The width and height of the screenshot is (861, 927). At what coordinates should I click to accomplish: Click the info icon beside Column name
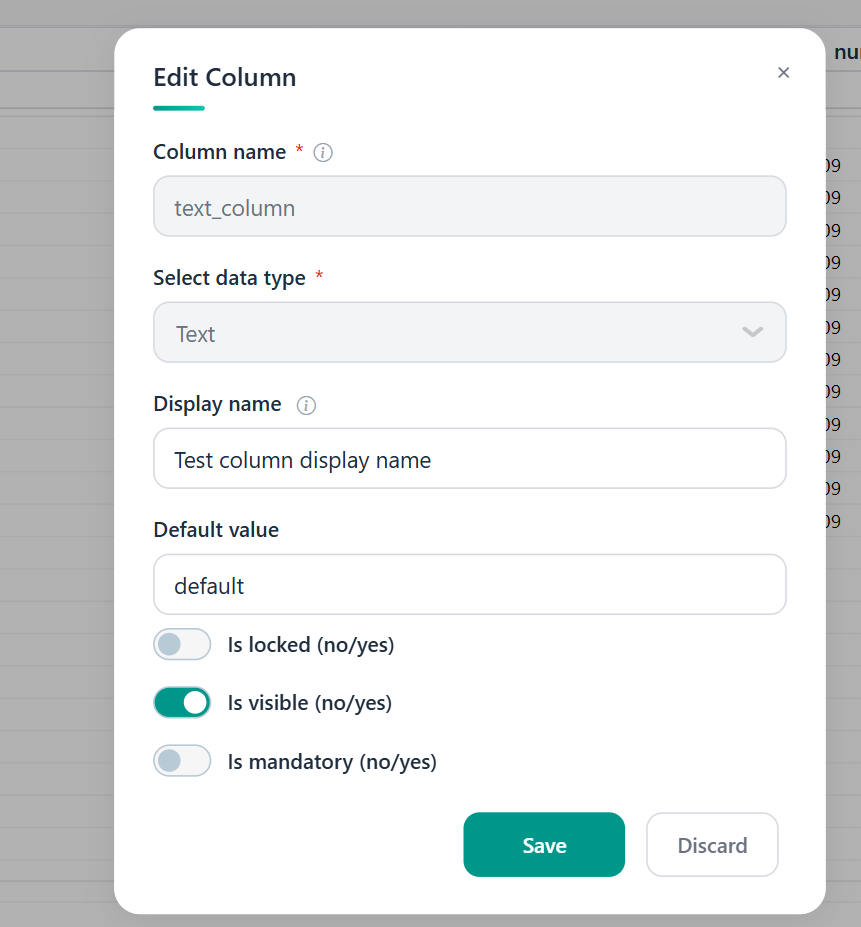pyautogui.click(x=323, y=153)
